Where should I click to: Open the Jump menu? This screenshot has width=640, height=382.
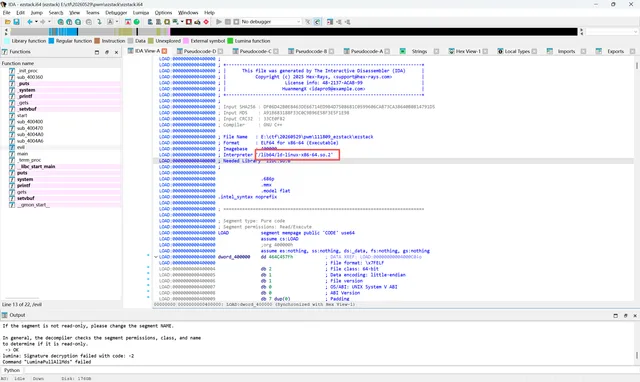point(37,13)
